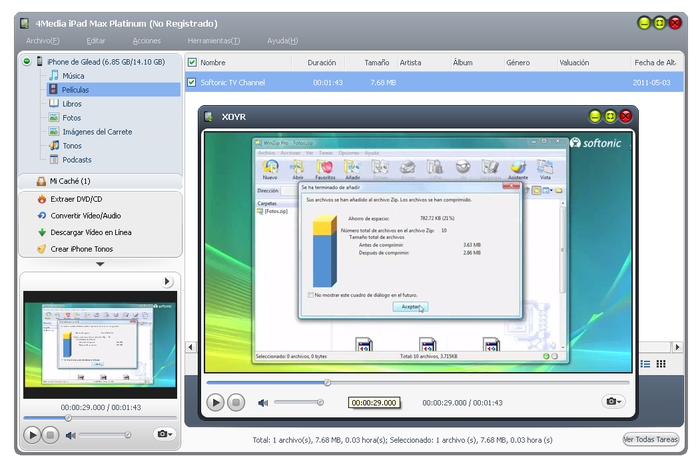Select the iPhone de Gilead device icon
Viewport: 700px width, 466px height.
tap(40, 61)
